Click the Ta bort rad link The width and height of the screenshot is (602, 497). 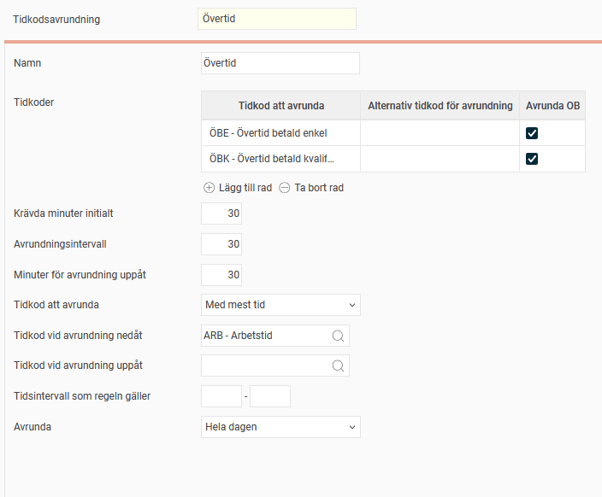click(320, 188)
